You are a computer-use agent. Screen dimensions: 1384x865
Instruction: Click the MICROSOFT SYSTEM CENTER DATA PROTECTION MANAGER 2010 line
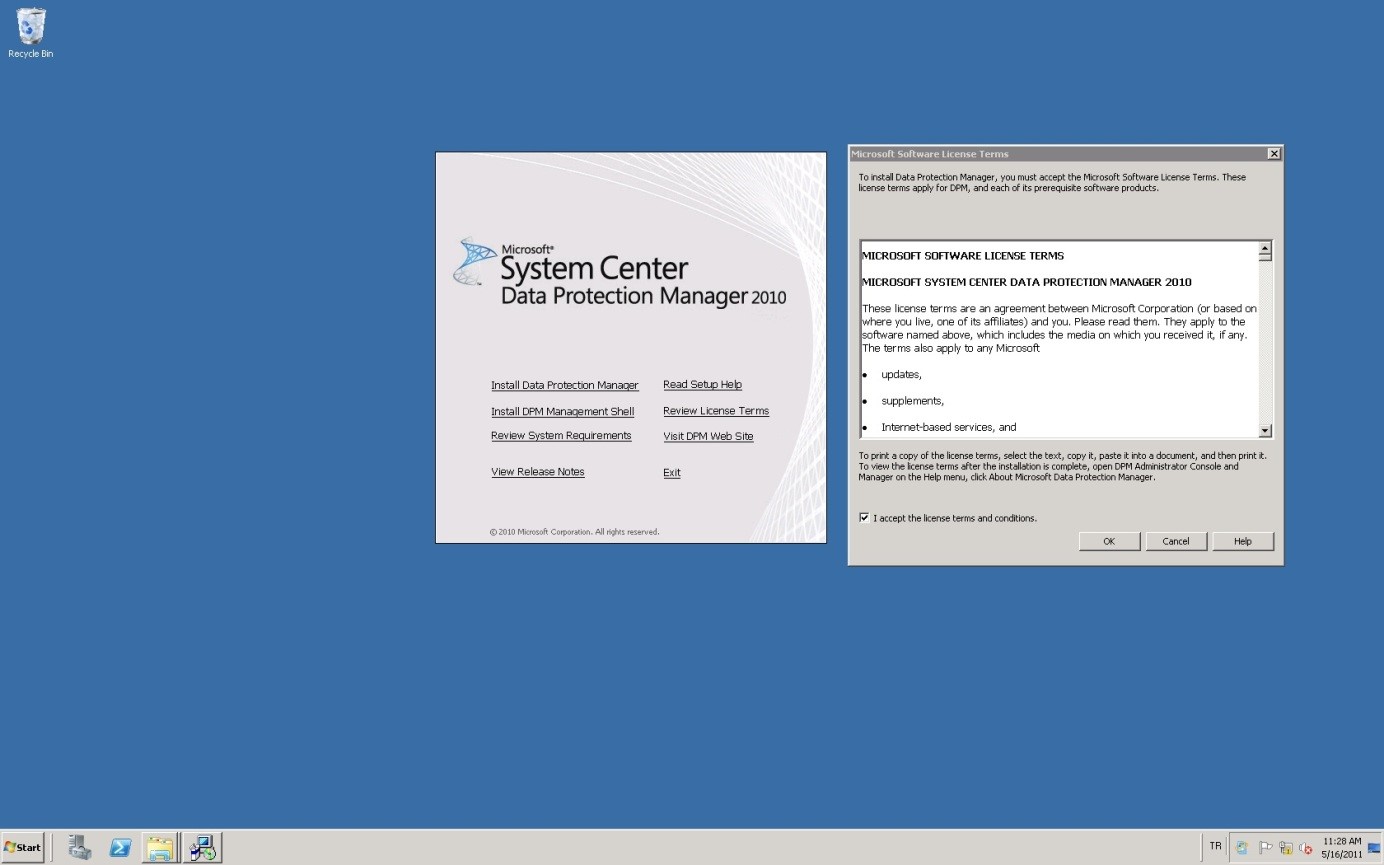pyautogui.click(x=1027, y=282)
